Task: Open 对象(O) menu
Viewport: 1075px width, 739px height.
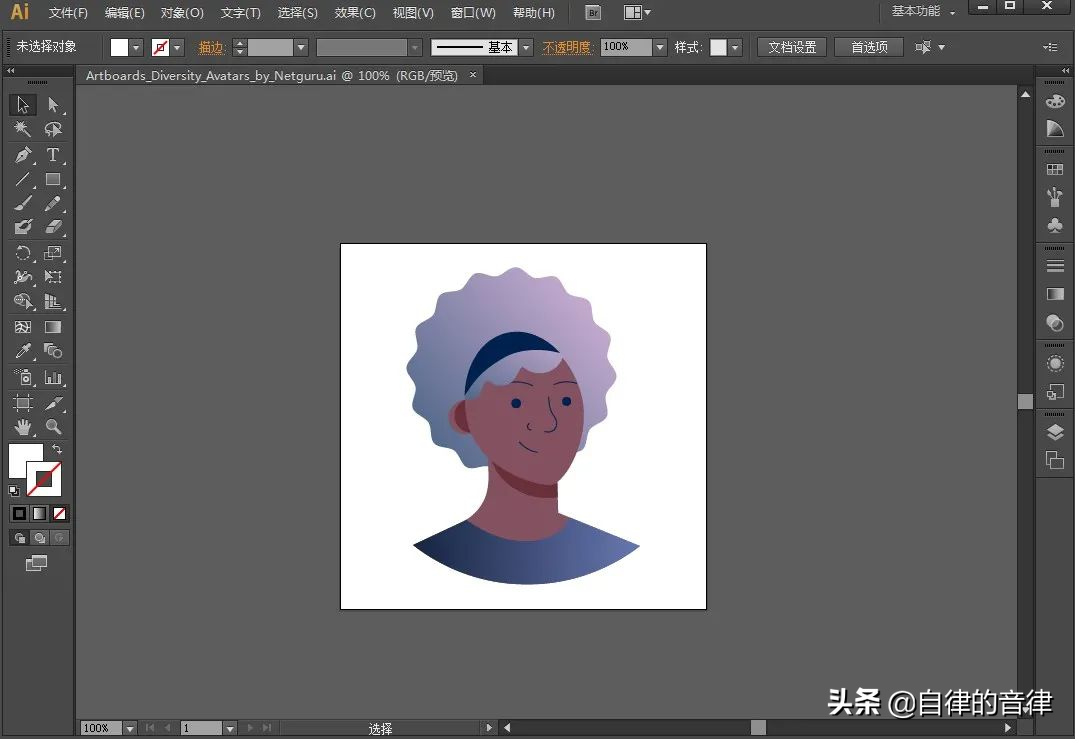Action: 182,12
